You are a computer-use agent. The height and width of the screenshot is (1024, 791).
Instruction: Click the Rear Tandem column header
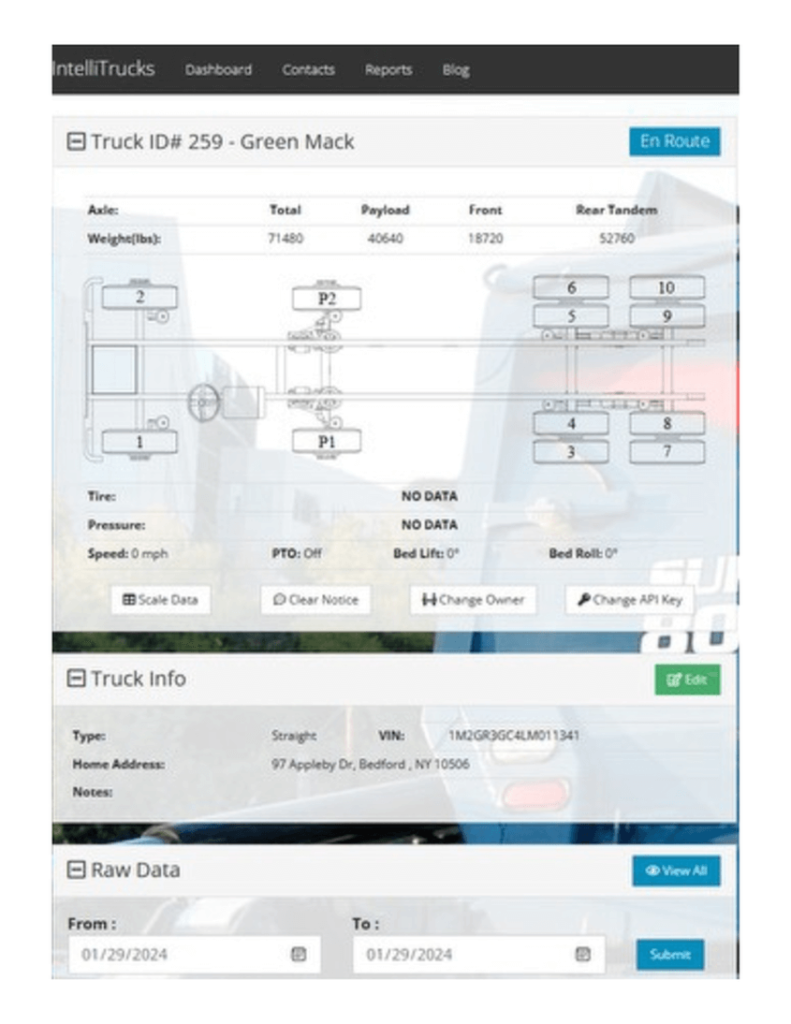617,210
